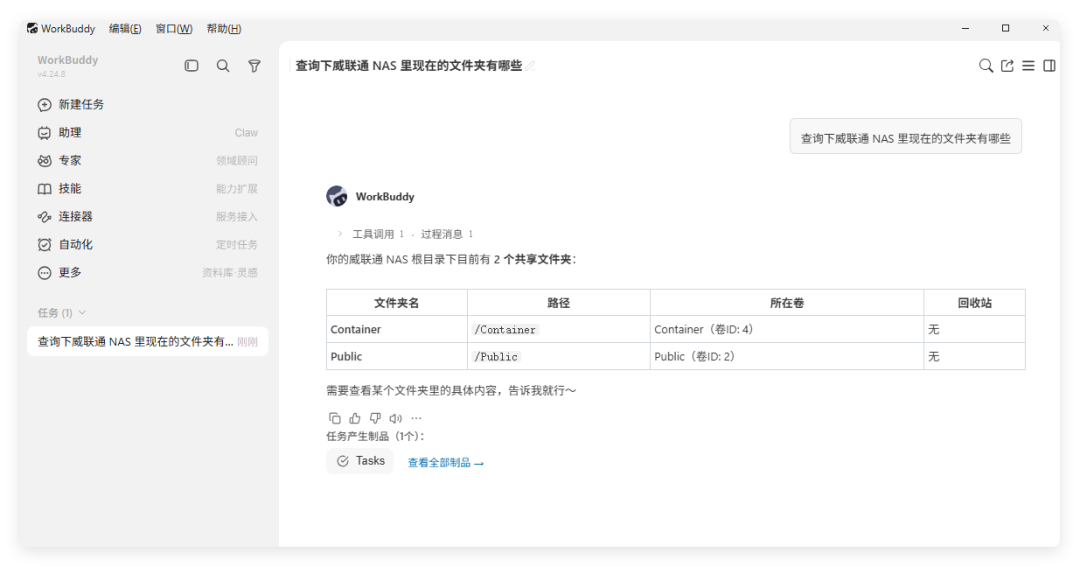Open the 更多 more section
Screen dimensions: 1080x567
147,273
